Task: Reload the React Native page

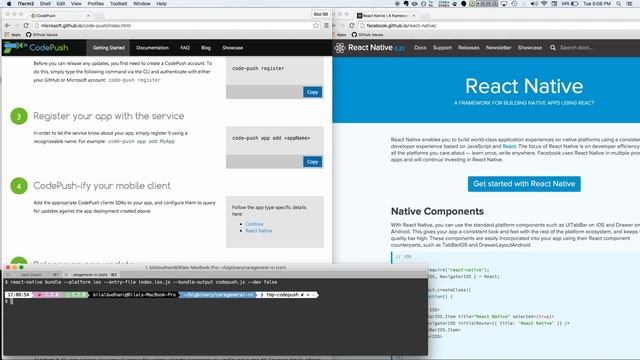Action: (352, 25)
